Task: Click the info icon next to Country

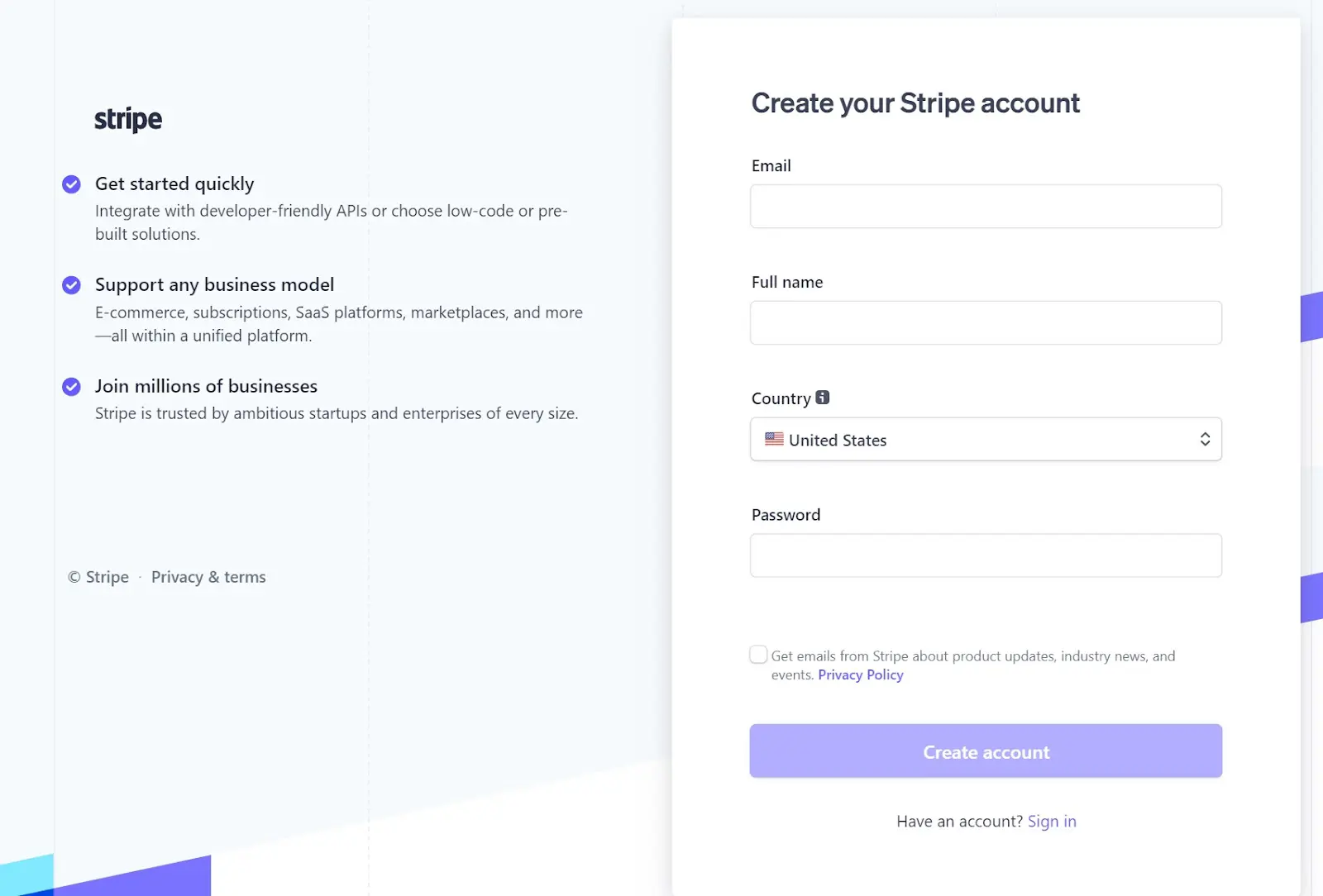Action: pos(822,397)
